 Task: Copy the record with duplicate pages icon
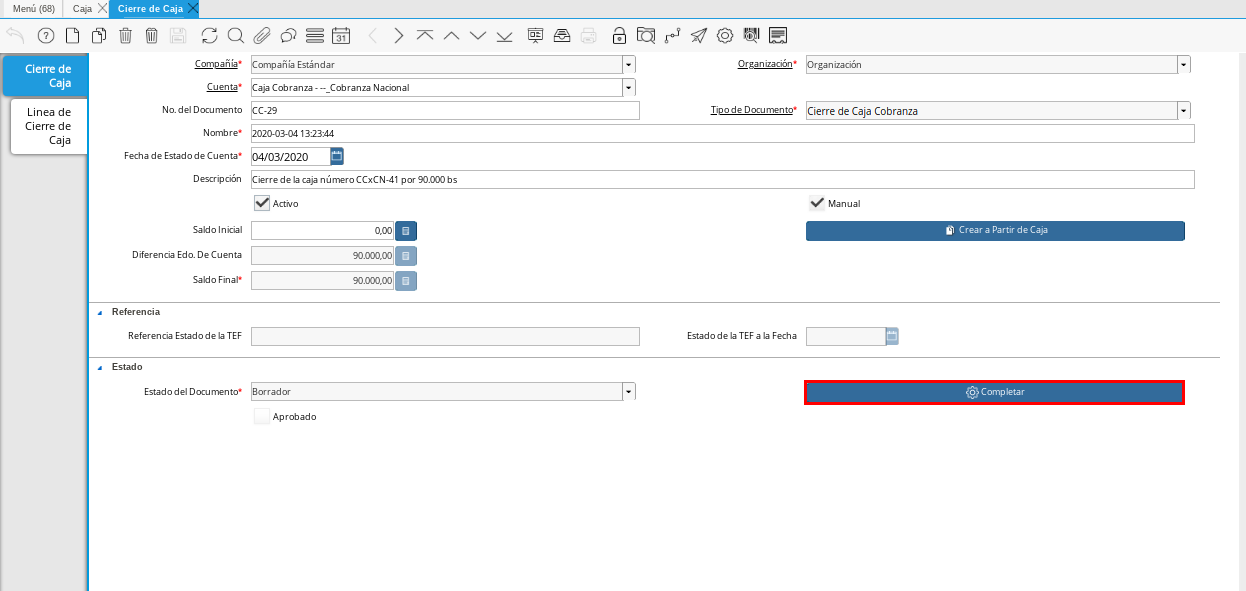pyautogui.click(x=99, y=36)
